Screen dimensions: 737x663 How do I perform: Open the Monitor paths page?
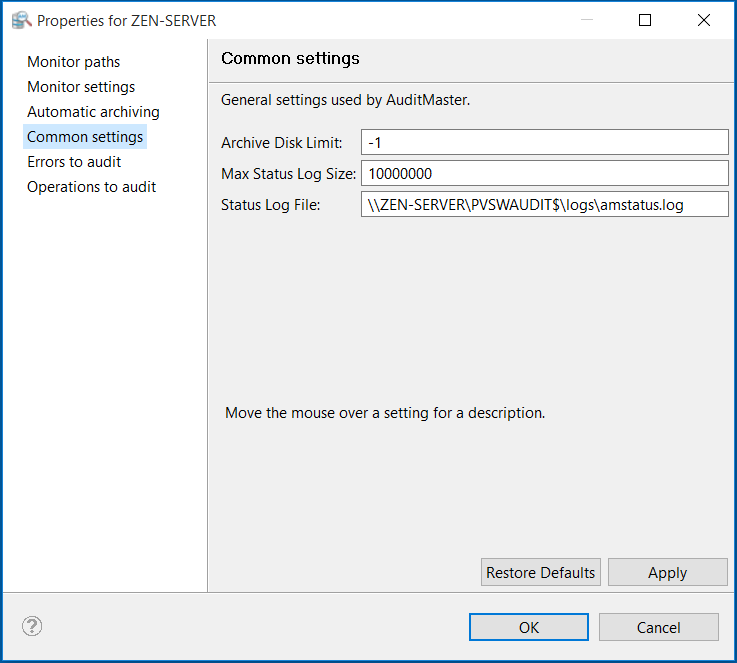click(x=73, y=62)
